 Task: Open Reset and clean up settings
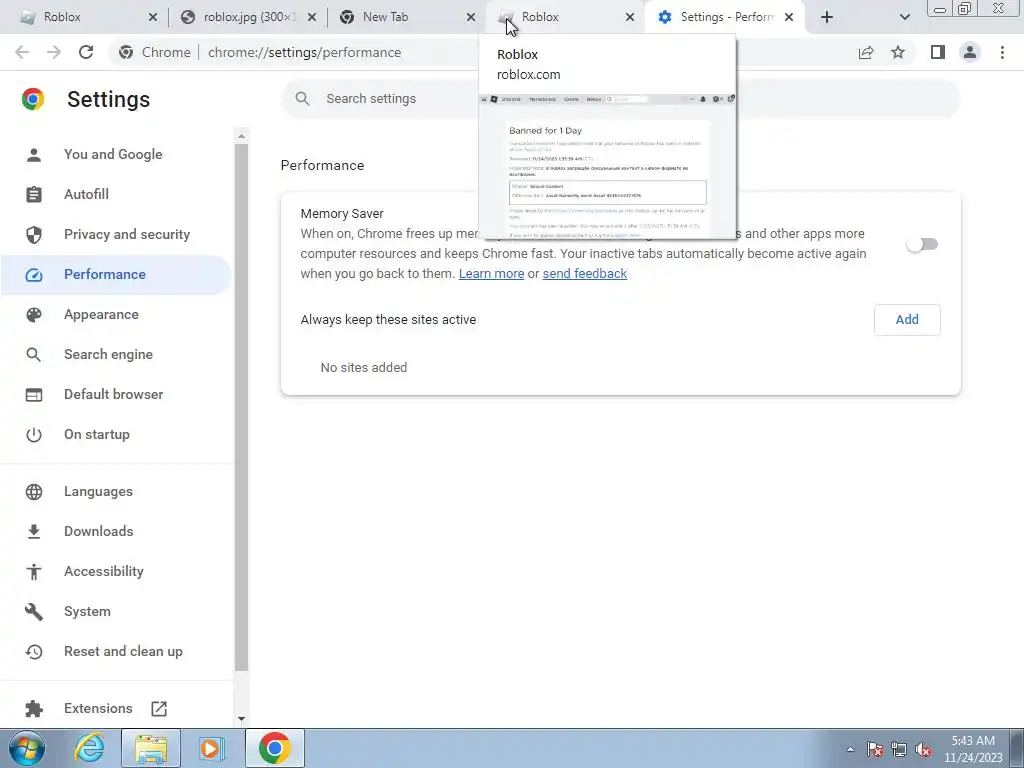click(116, 651)
